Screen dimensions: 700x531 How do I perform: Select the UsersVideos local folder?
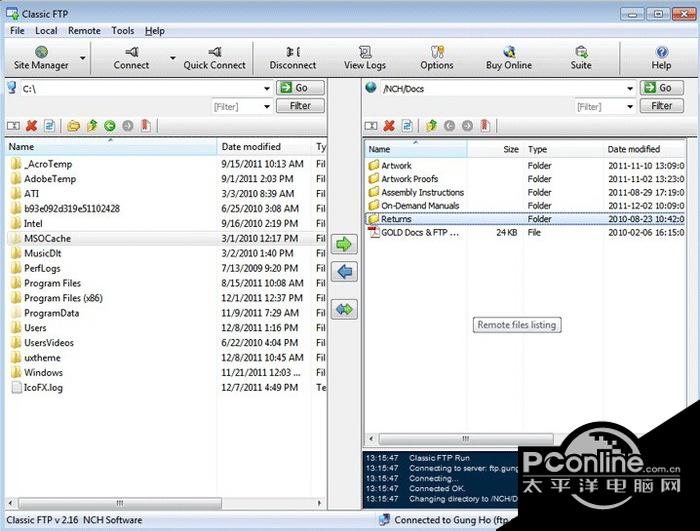click(166, 343)
